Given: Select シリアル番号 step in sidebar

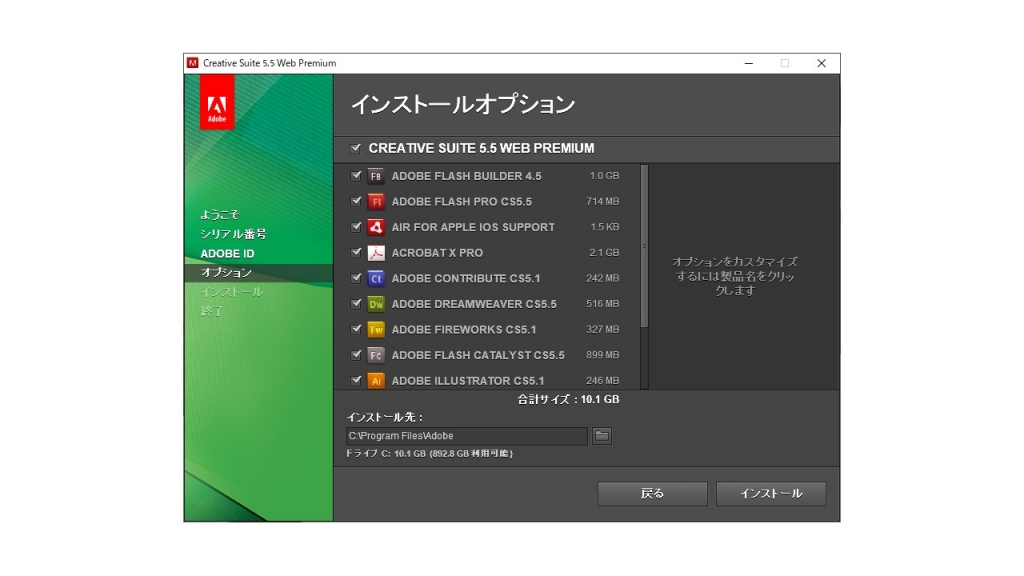Looking at the screenshot, I should pos(233,234).
